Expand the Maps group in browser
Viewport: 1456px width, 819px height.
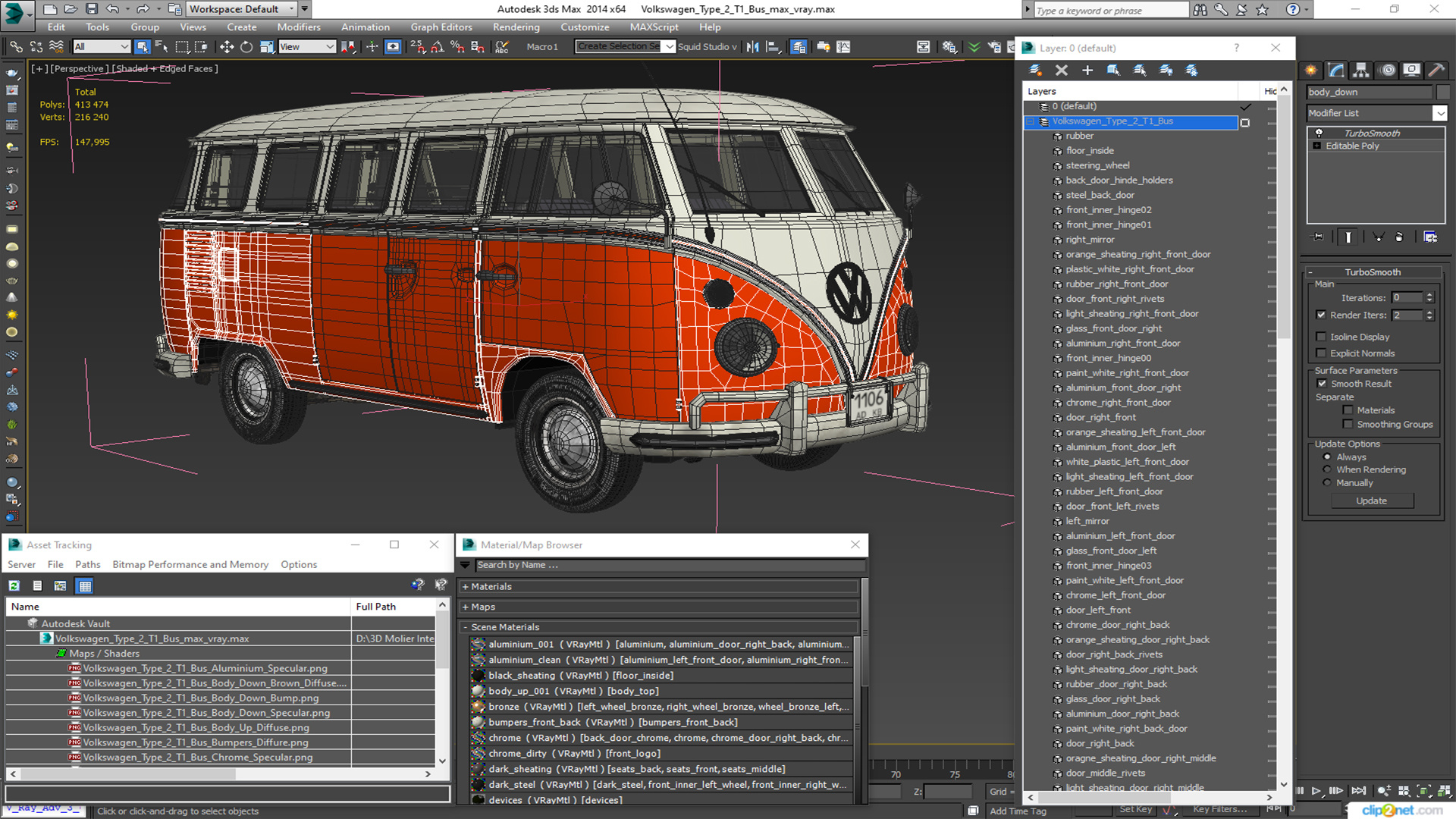pyautogui.click(x=465, y=607)
